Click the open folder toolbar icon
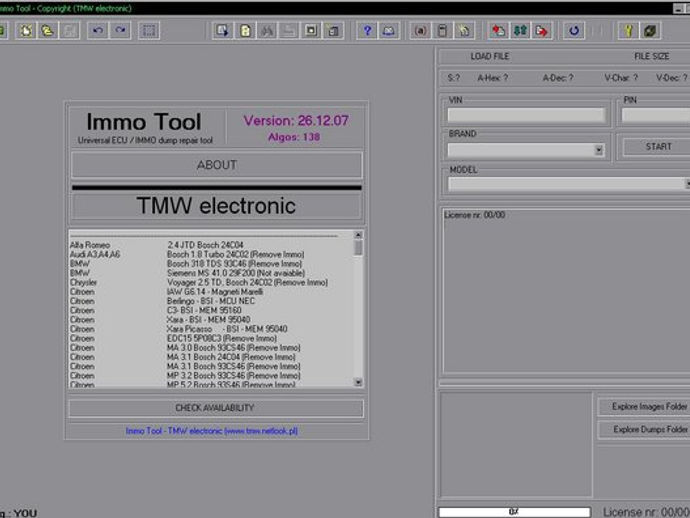Viewport: 690px width, 518px height. 47,31
